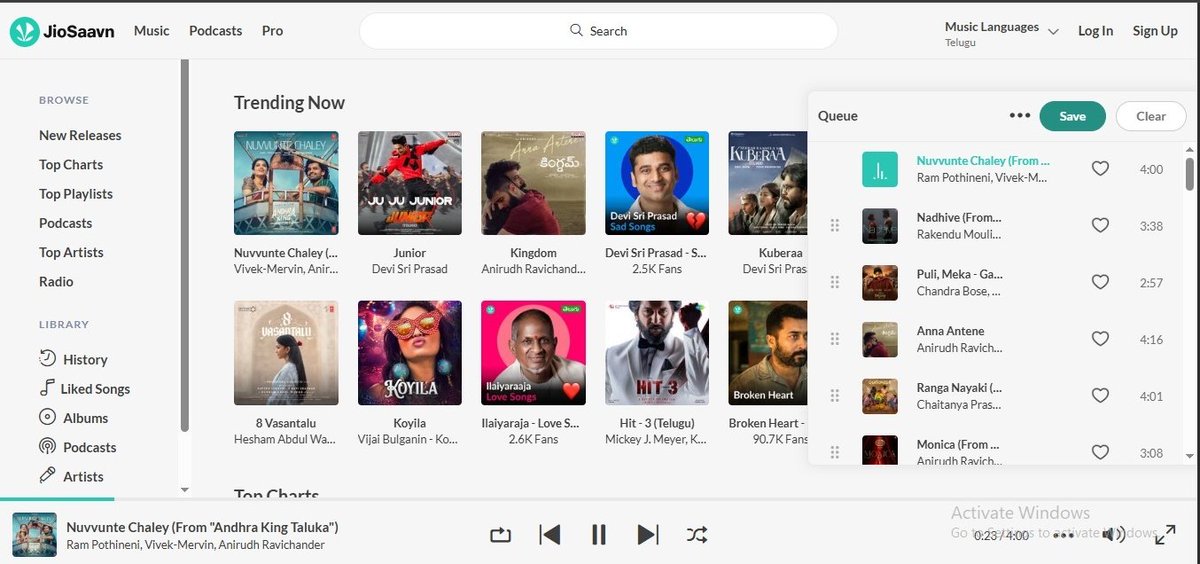The image size is (1200, 564).
Task: Click the sidebar scrollbar thumb
Action: pos(184,245)
